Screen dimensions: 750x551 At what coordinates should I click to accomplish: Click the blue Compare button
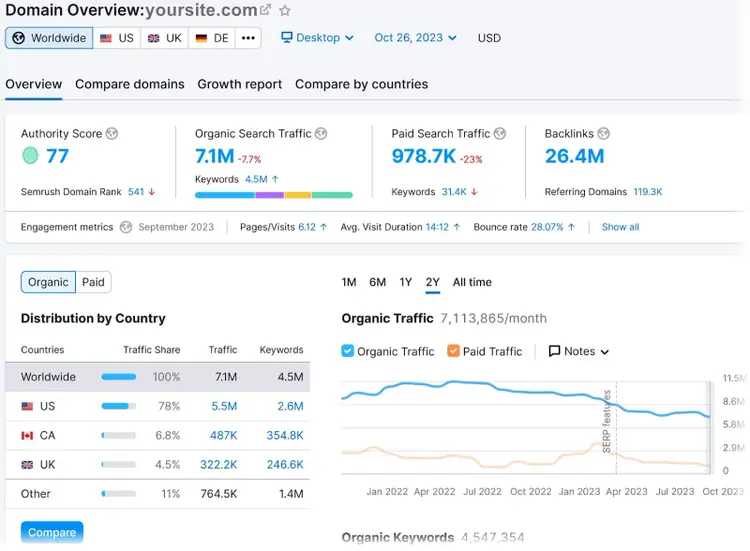[x=52, y=532]
